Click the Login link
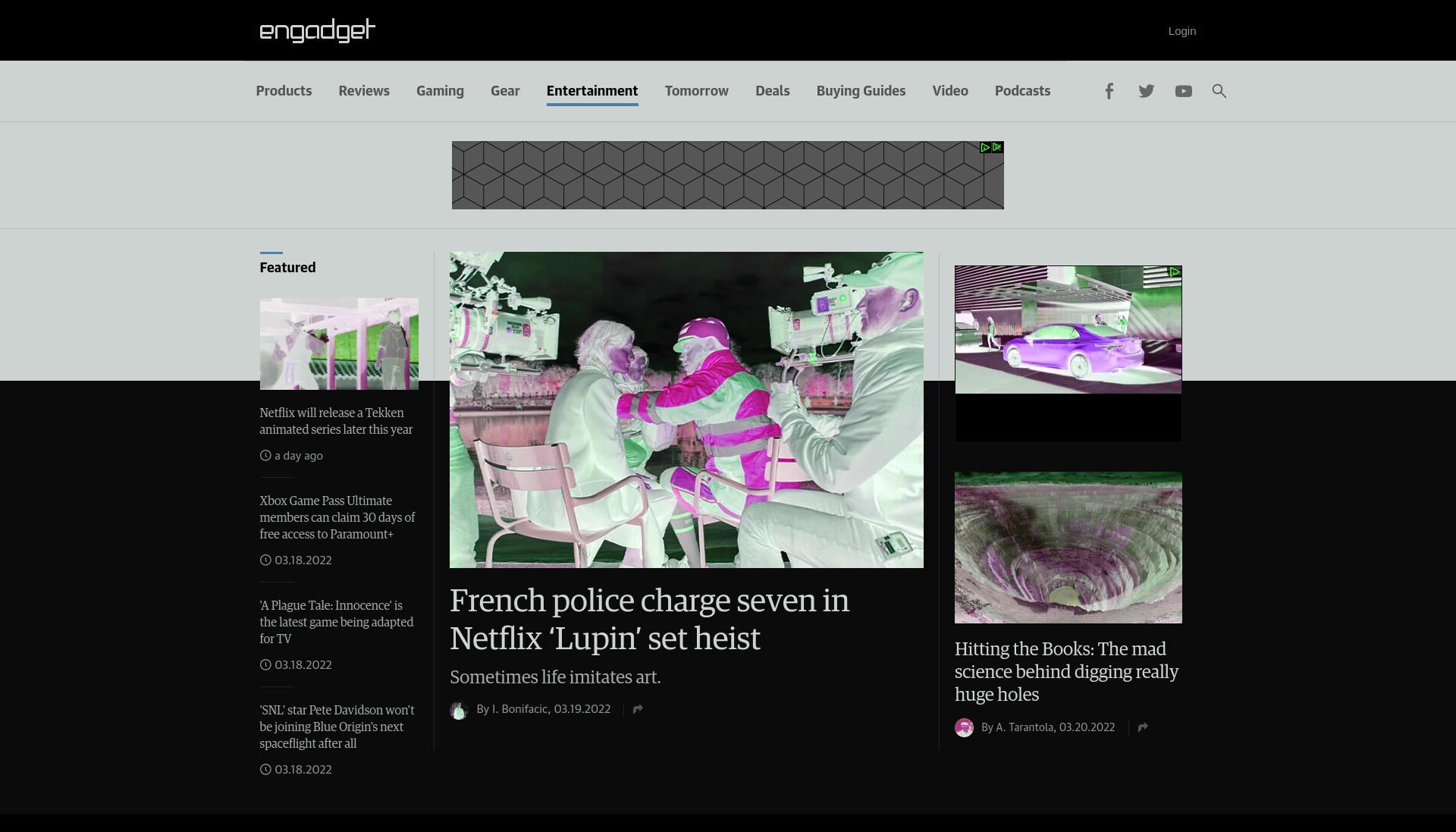 coord(1181,31)
